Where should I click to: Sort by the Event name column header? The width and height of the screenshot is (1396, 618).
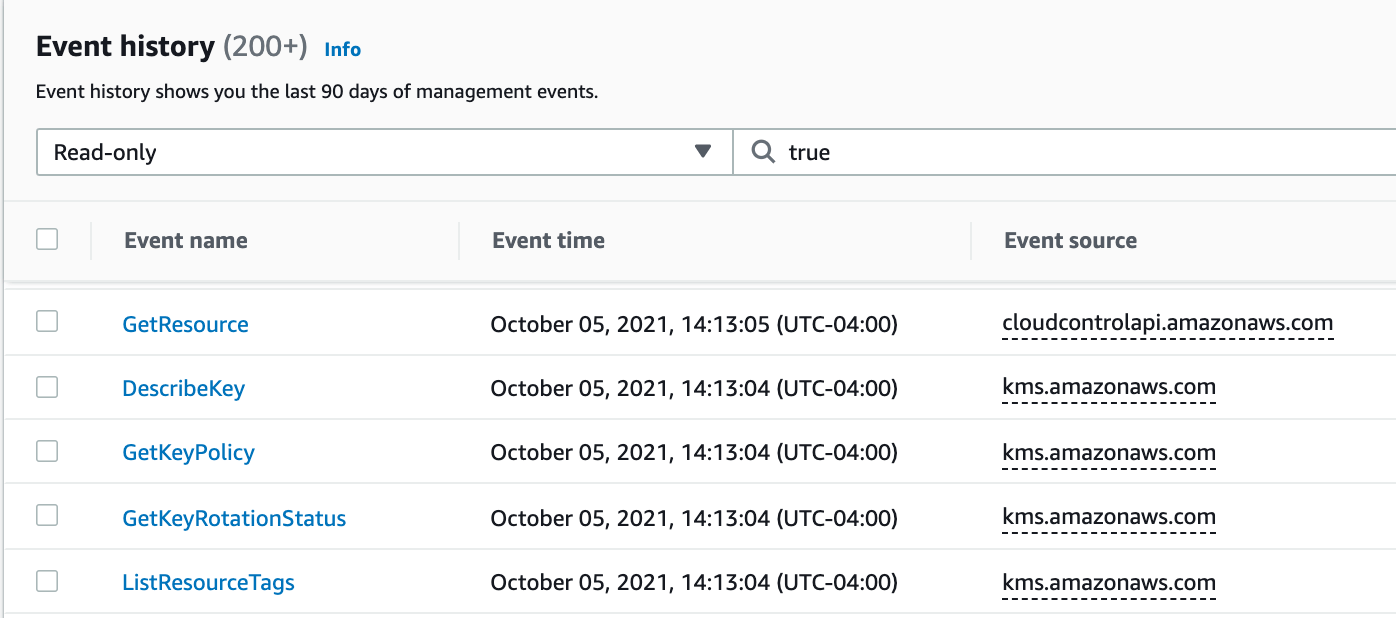click(x=186, y=241)
